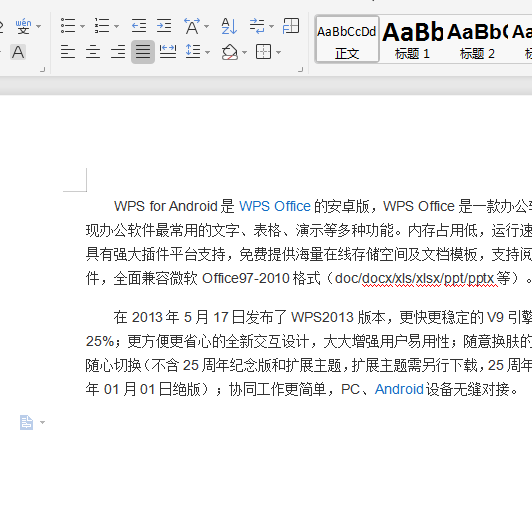
Task: Sort text with the A-Z icon
Action: pyautogui.click(x=229, y=26)
